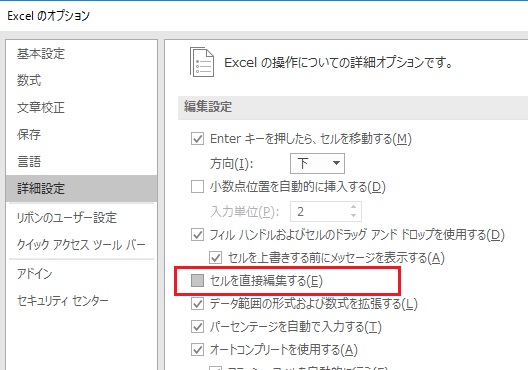528x370 pixels.
Task: Select 詳細設定 in the sidebar
Action: [x=81, y=189]
